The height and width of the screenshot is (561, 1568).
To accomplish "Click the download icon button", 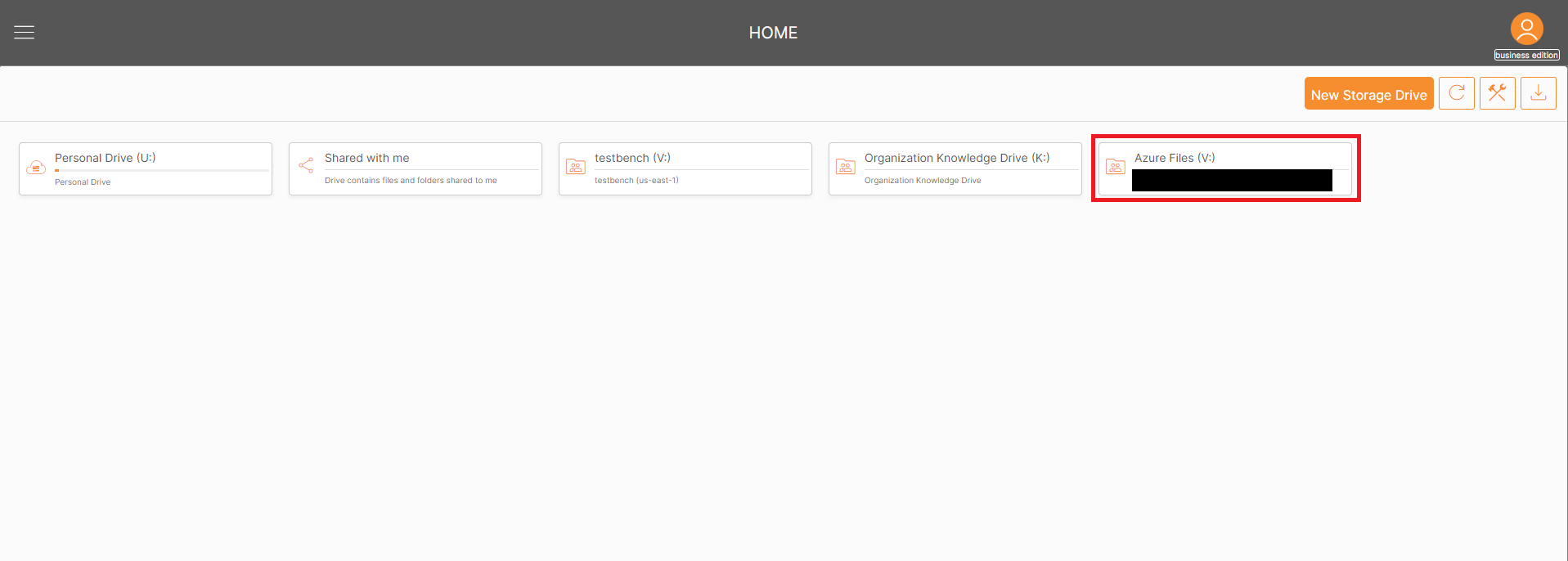I will (x=1538, y=93).
